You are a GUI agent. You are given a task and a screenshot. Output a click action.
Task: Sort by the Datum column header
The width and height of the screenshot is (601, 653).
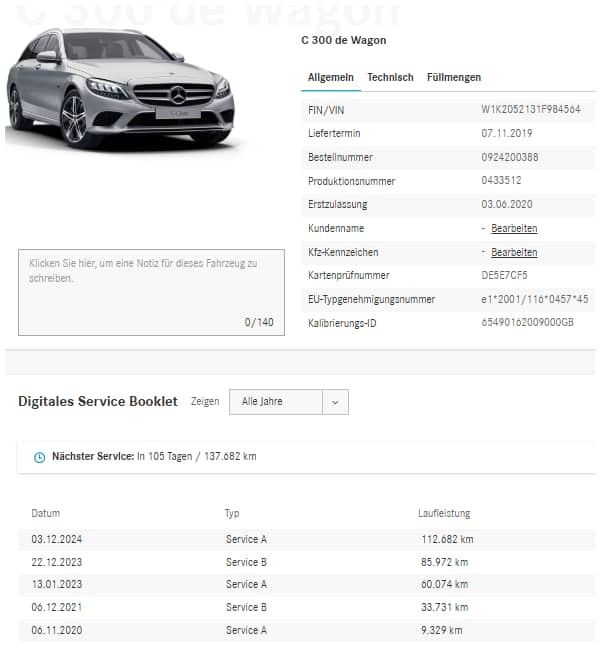click(46, 514)
